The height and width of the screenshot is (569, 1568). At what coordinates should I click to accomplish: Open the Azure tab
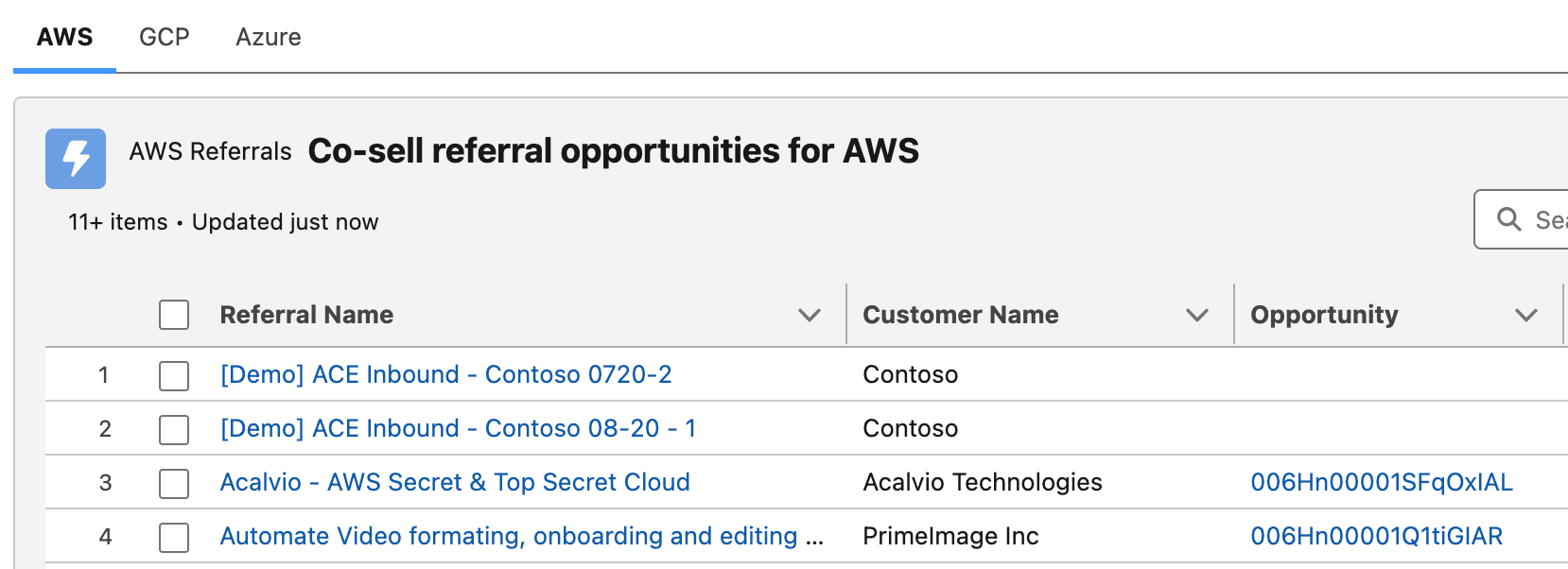tap(269, 37)
